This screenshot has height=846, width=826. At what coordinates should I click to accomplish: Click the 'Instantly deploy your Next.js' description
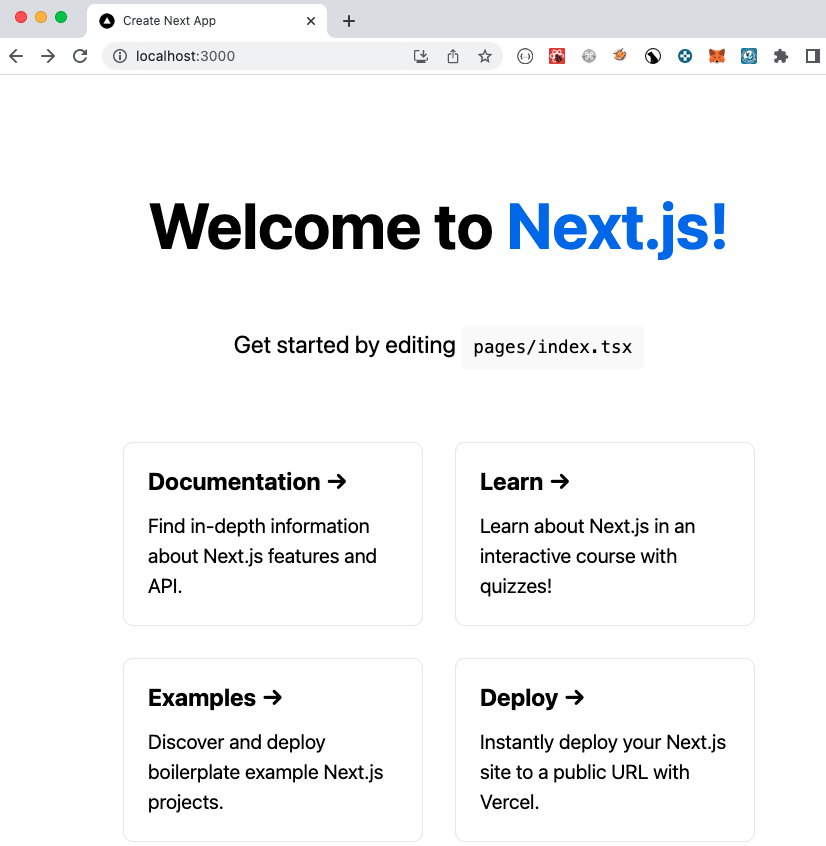pyautogui.click(x=603, y=772)
